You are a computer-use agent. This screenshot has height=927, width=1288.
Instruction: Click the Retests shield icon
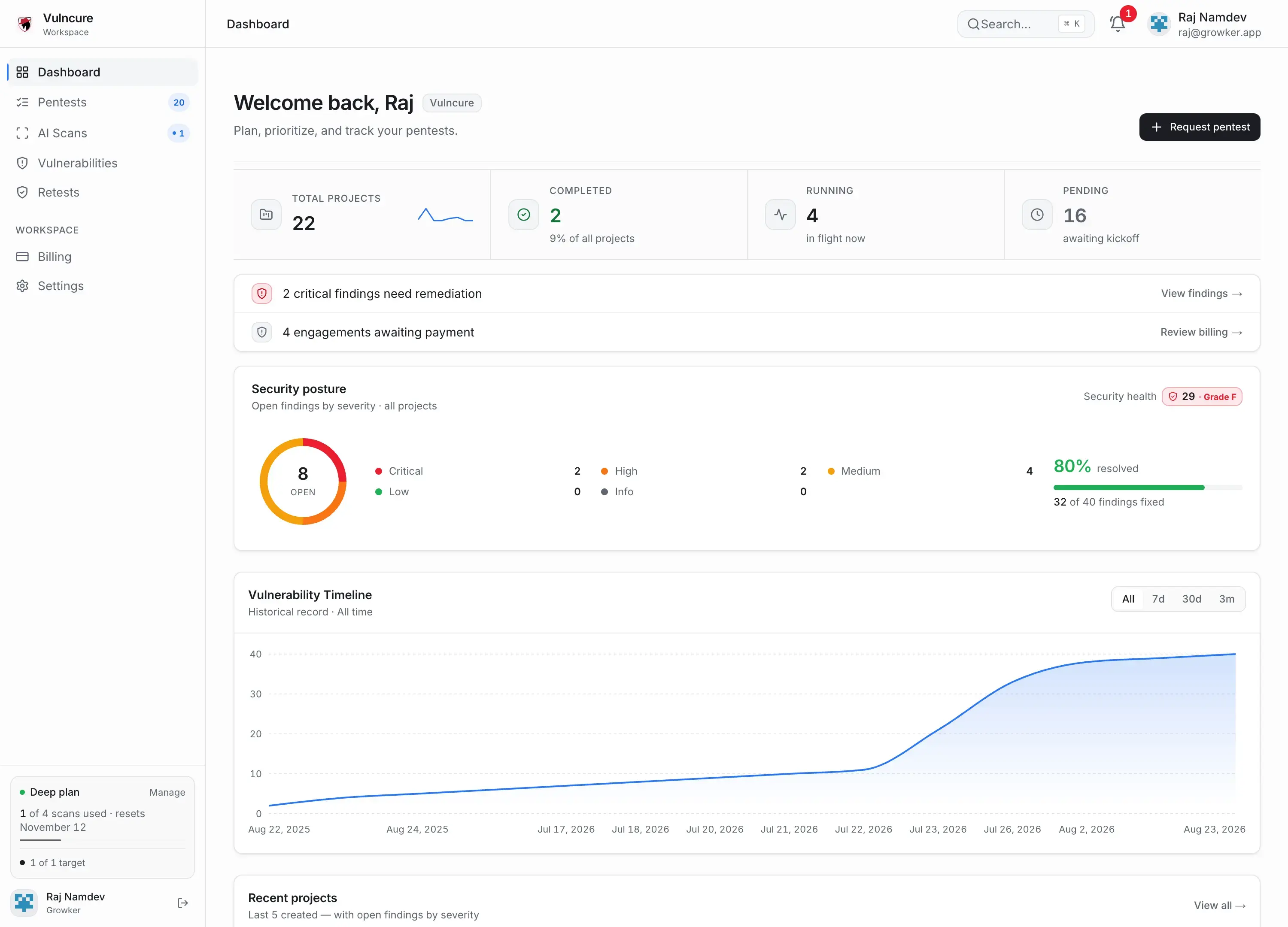[x=22, y=192]
